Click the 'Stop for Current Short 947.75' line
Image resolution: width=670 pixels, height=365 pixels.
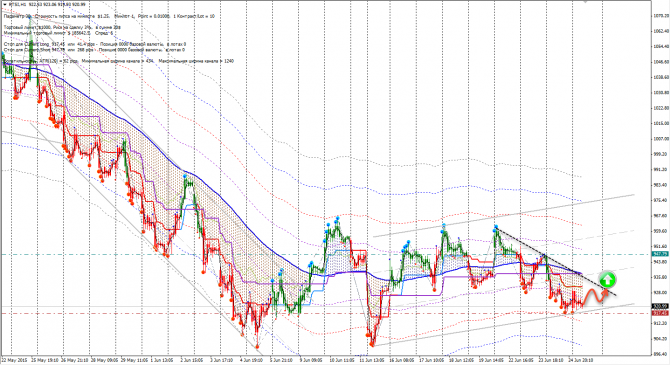94,50
